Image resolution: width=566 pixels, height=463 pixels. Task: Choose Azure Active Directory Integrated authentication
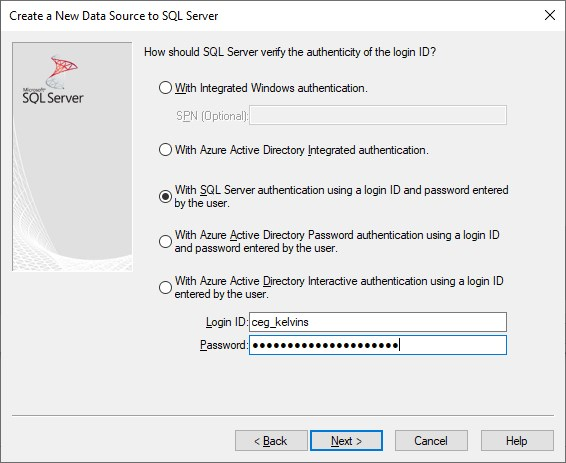click(165, 149)
